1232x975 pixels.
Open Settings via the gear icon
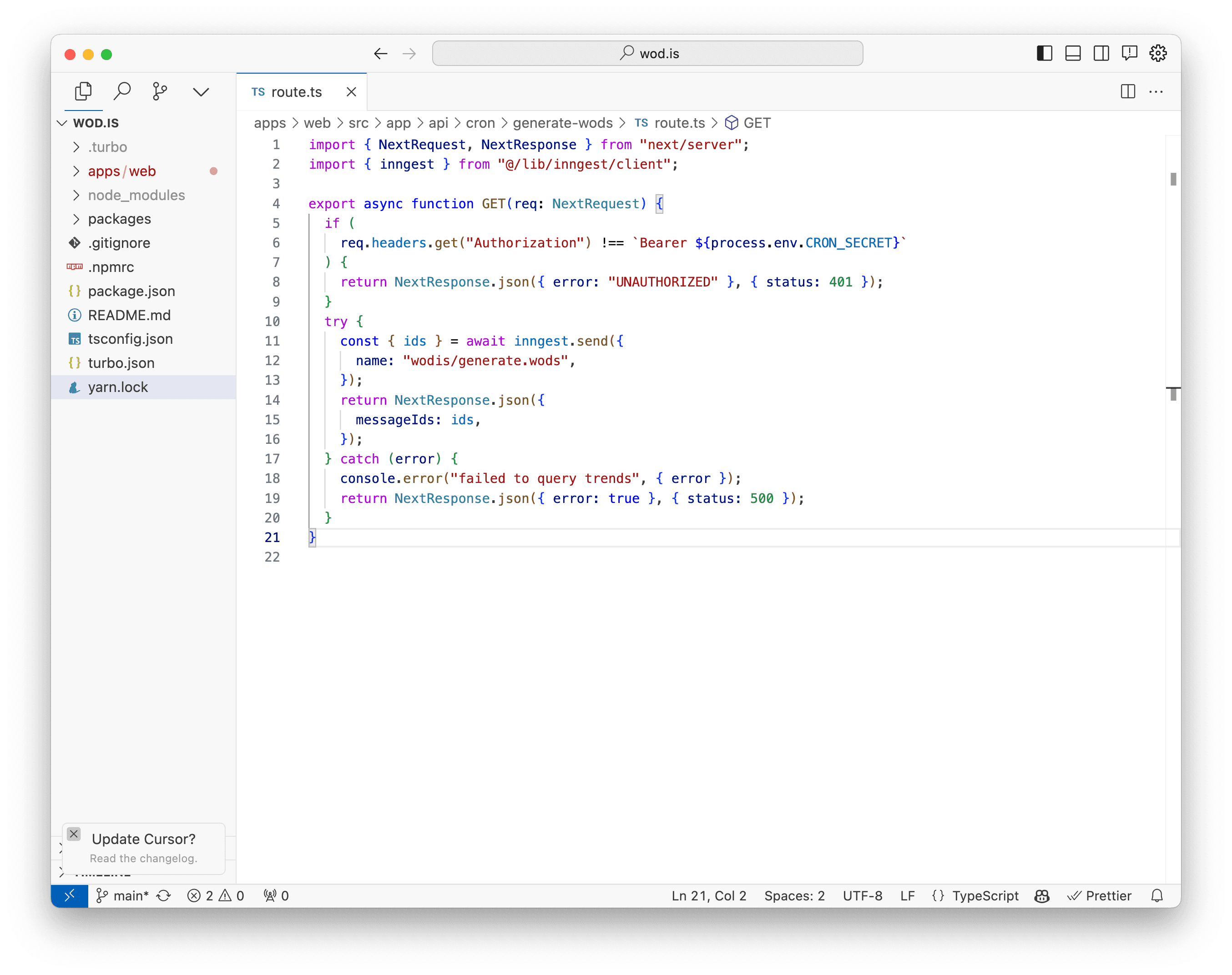coord(1158,53)
